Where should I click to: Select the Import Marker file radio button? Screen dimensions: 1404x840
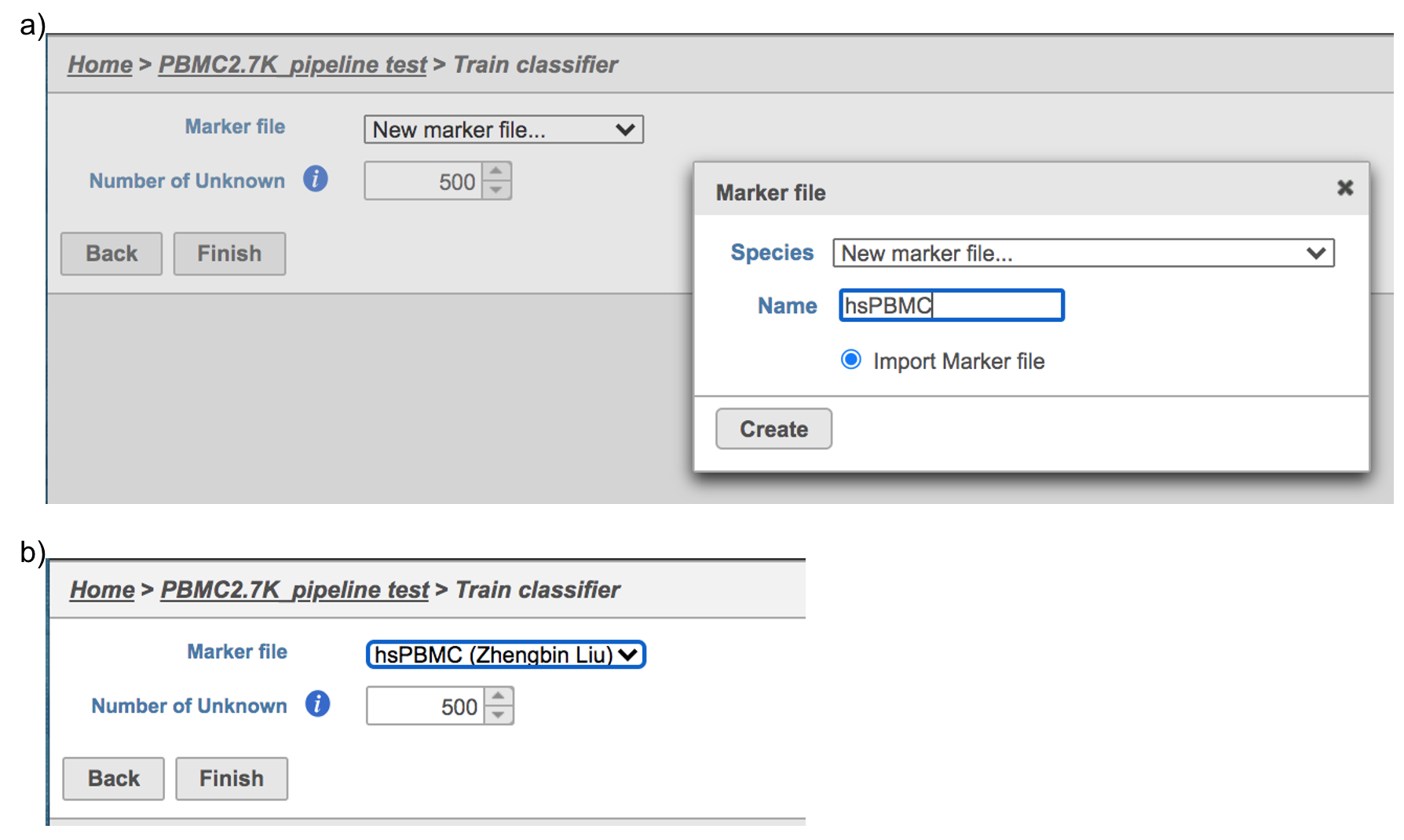850,360
